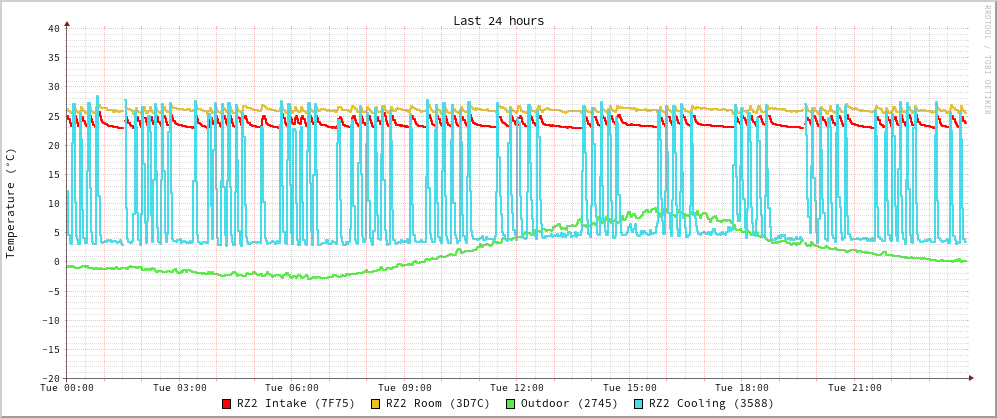Click the 15 value on the temperature axis

(x=53, y=174)
